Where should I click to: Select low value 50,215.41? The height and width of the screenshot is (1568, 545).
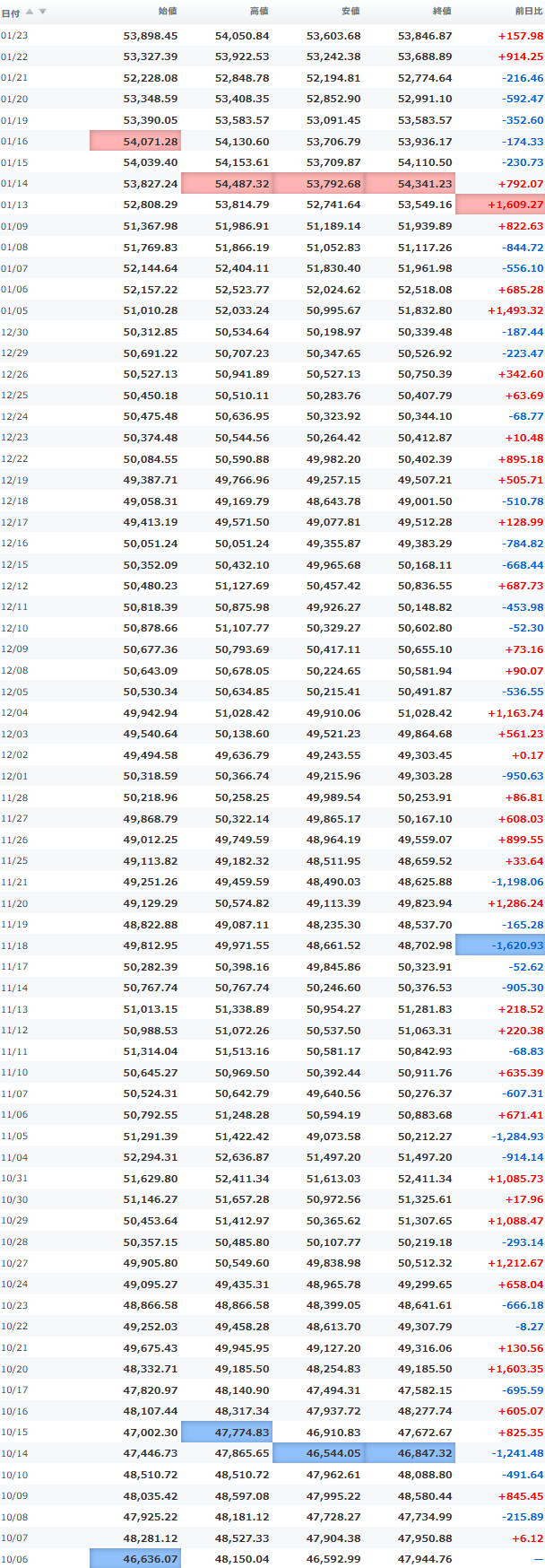[333, 692]
